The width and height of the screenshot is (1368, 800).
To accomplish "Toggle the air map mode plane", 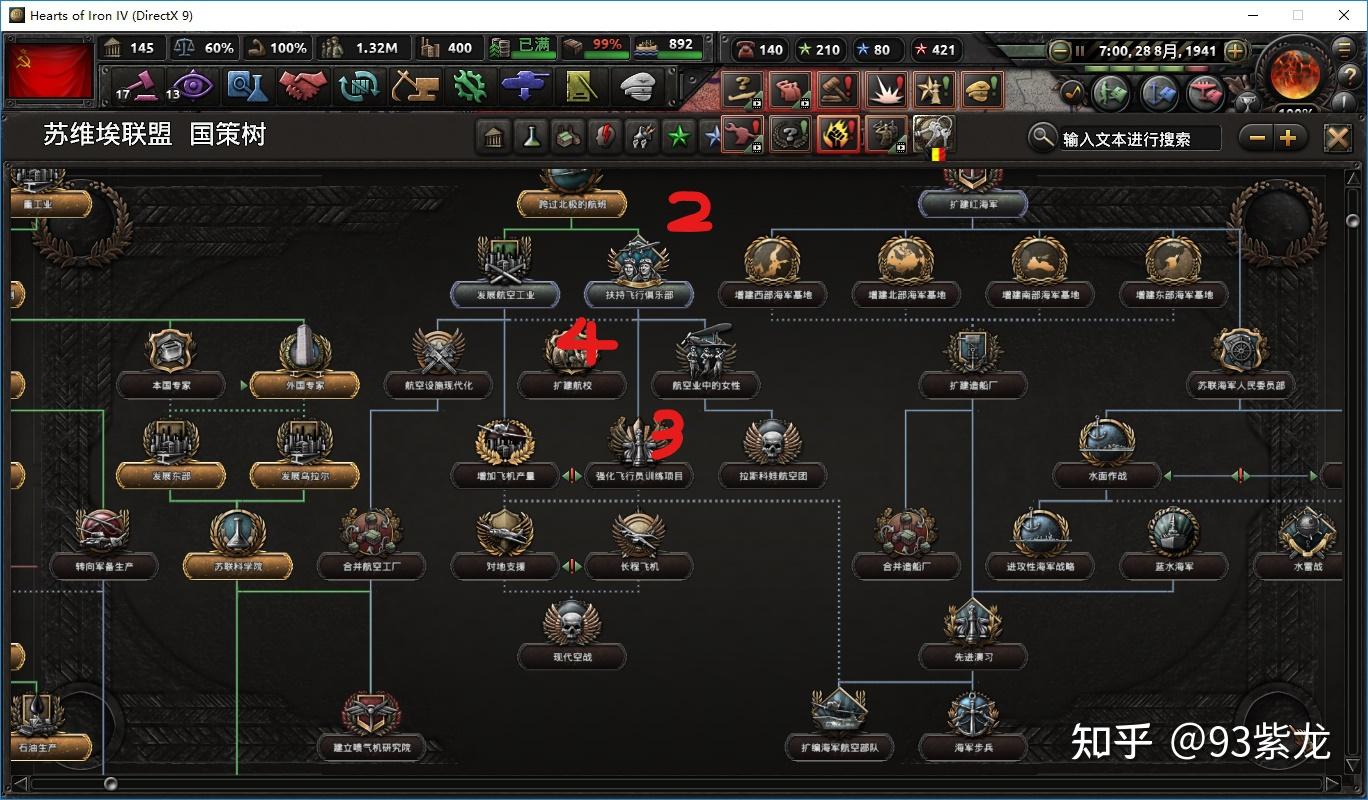I will (x=1207, y=93).
